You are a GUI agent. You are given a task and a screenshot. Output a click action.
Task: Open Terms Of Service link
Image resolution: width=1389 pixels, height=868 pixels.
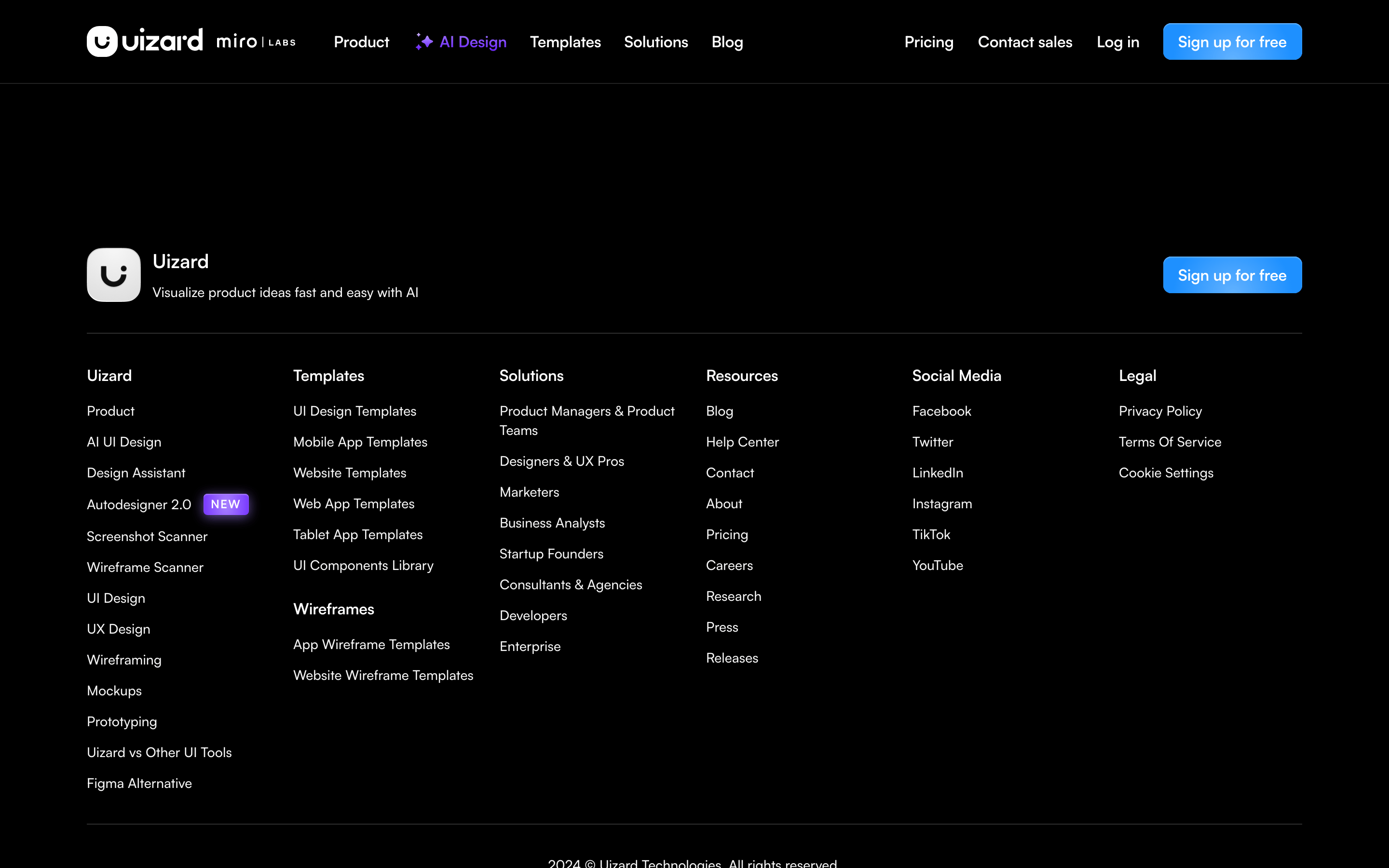click(x=1170, y=442)
